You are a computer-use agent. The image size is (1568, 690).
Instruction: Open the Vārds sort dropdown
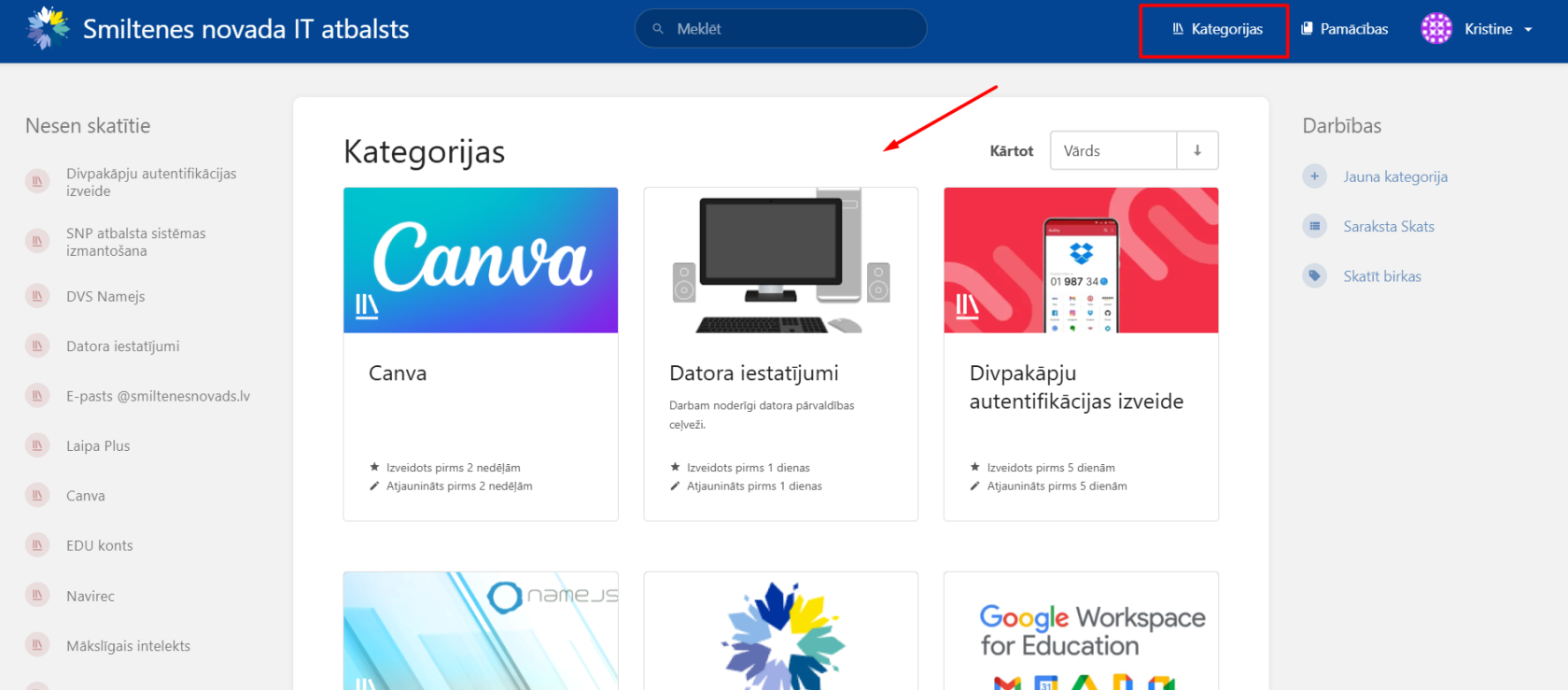[x=1113, y=150]
